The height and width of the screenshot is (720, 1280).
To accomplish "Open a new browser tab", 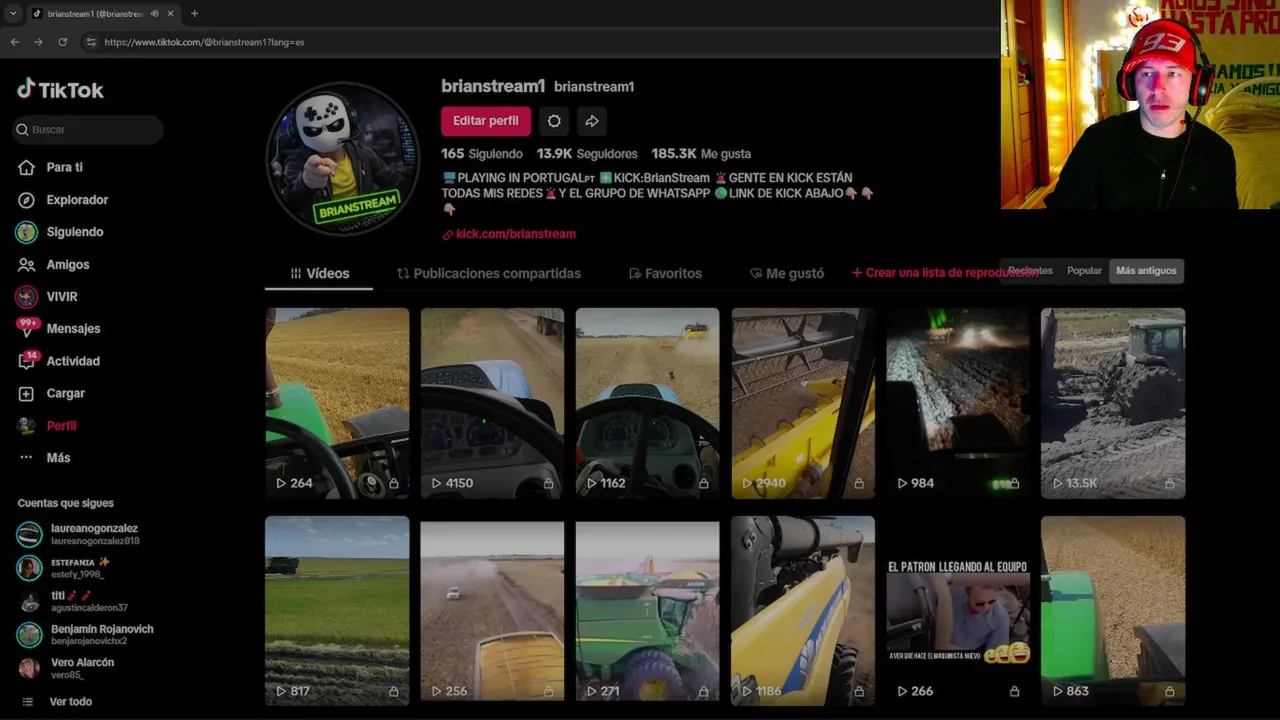I will (x=194, y=13).
